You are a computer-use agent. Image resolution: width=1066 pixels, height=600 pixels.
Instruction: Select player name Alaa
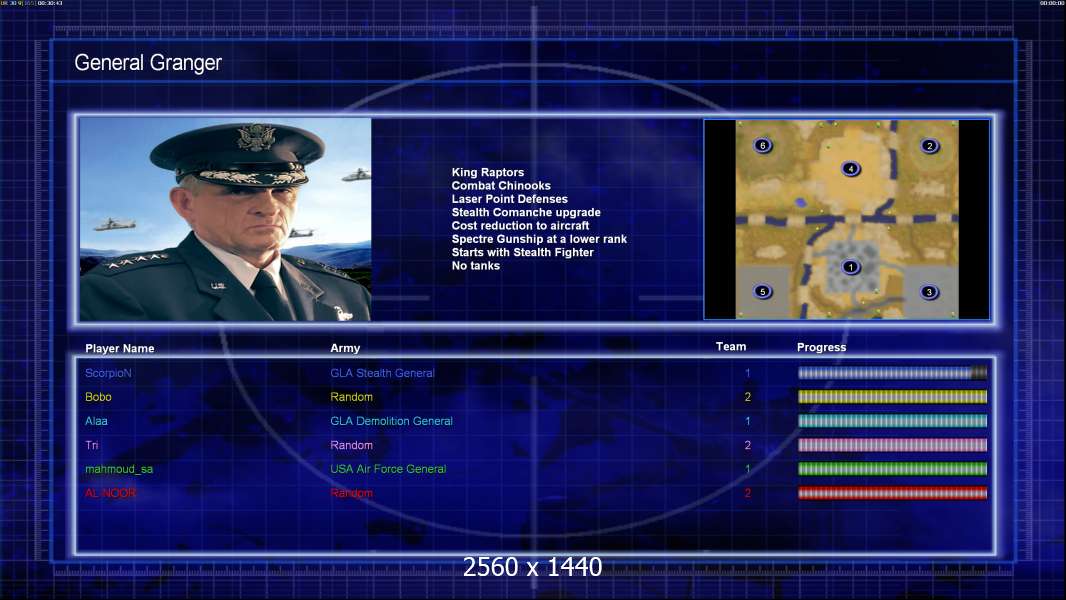(x=96, y=421)
